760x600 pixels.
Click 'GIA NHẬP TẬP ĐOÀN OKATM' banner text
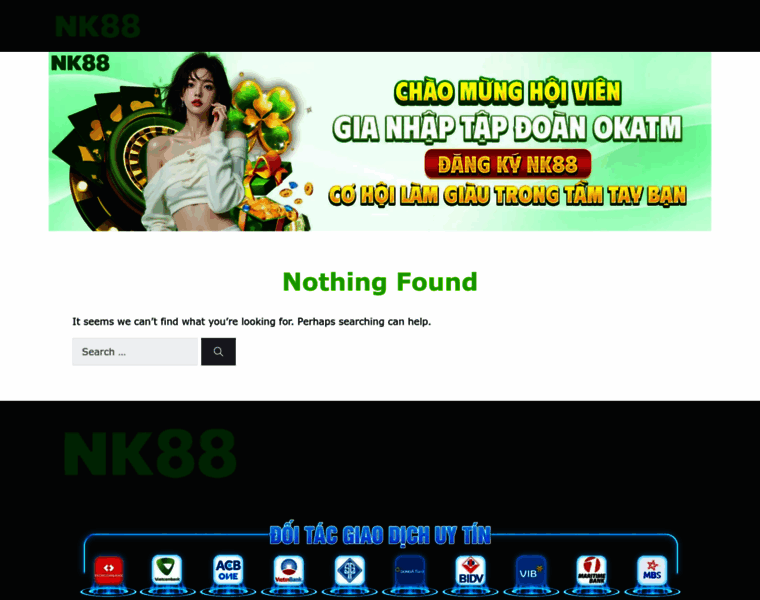(507, 128)
